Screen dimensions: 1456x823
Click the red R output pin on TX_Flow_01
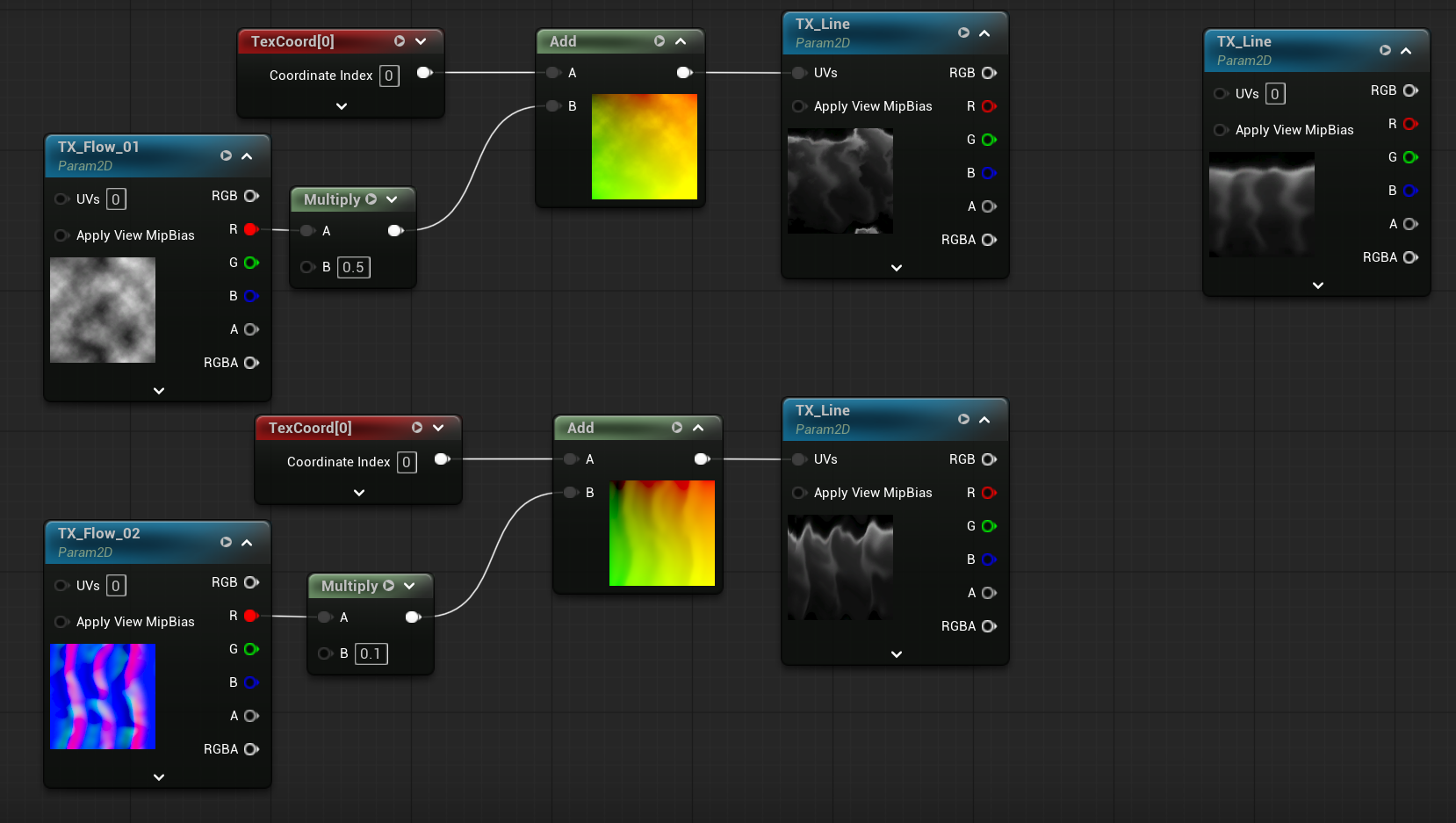point(251,229)
